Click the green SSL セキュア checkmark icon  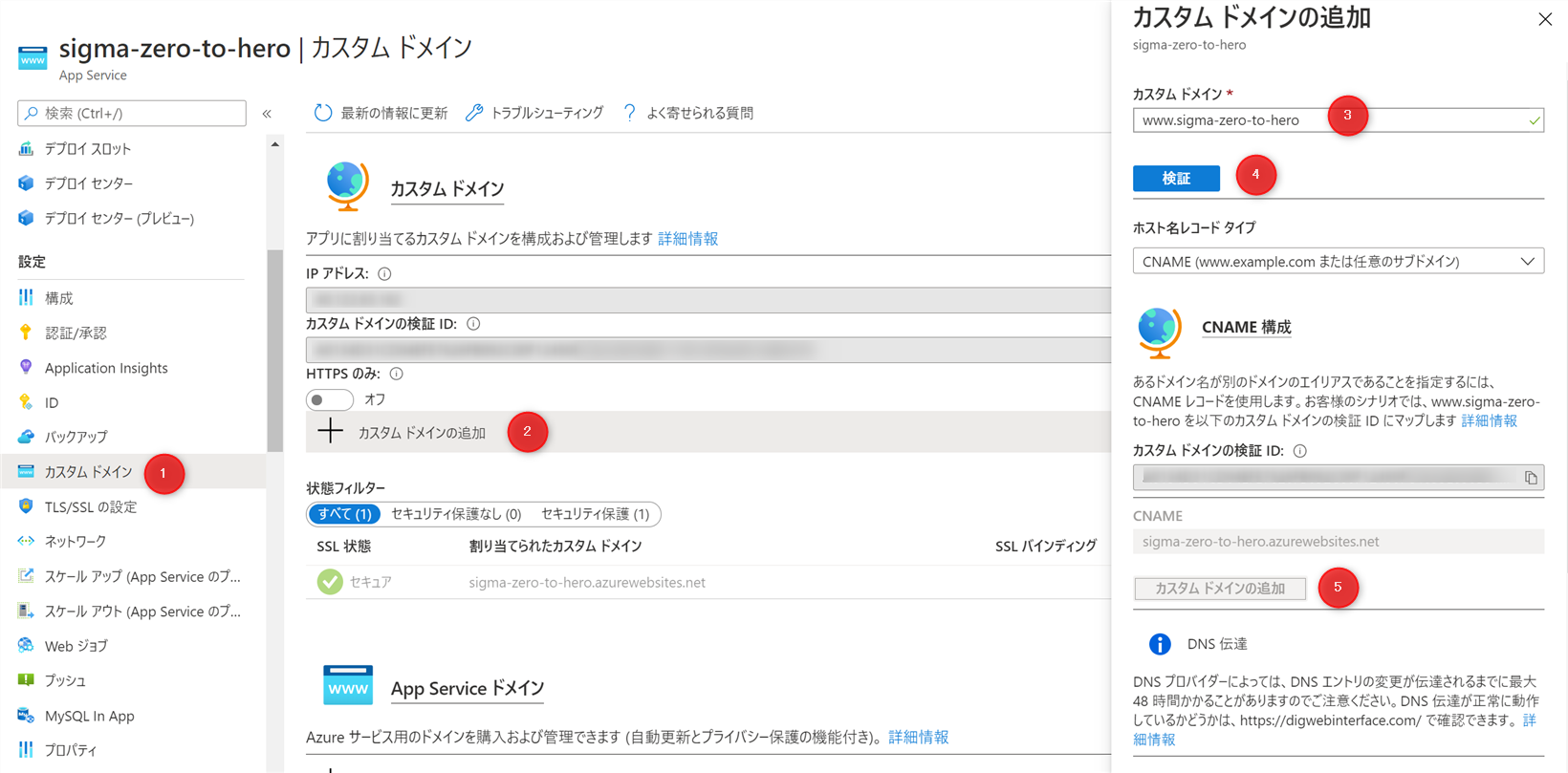(330, 582)
